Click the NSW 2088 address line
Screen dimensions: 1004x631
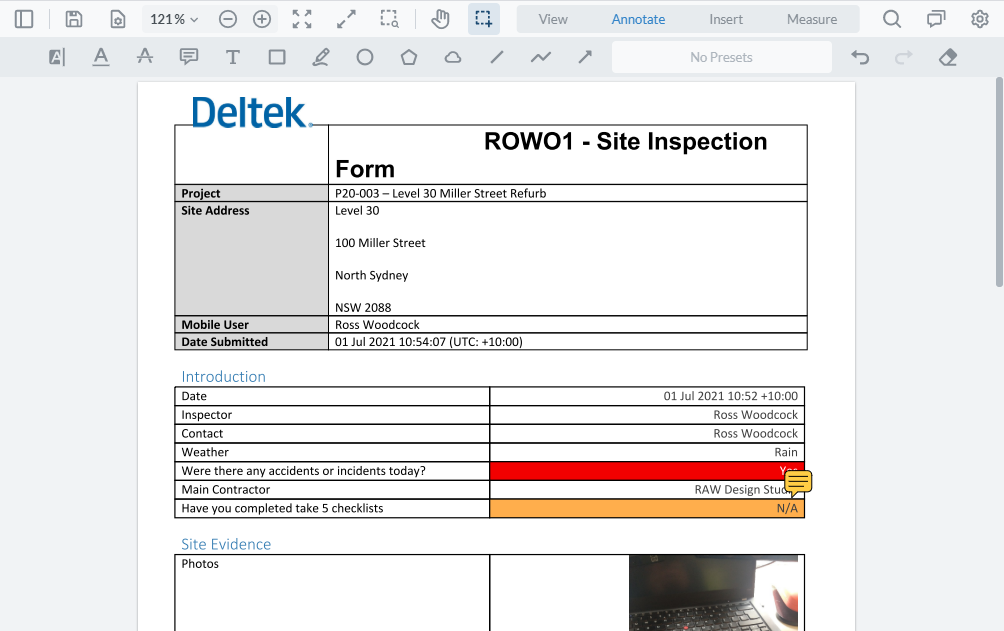click(363, 307)
